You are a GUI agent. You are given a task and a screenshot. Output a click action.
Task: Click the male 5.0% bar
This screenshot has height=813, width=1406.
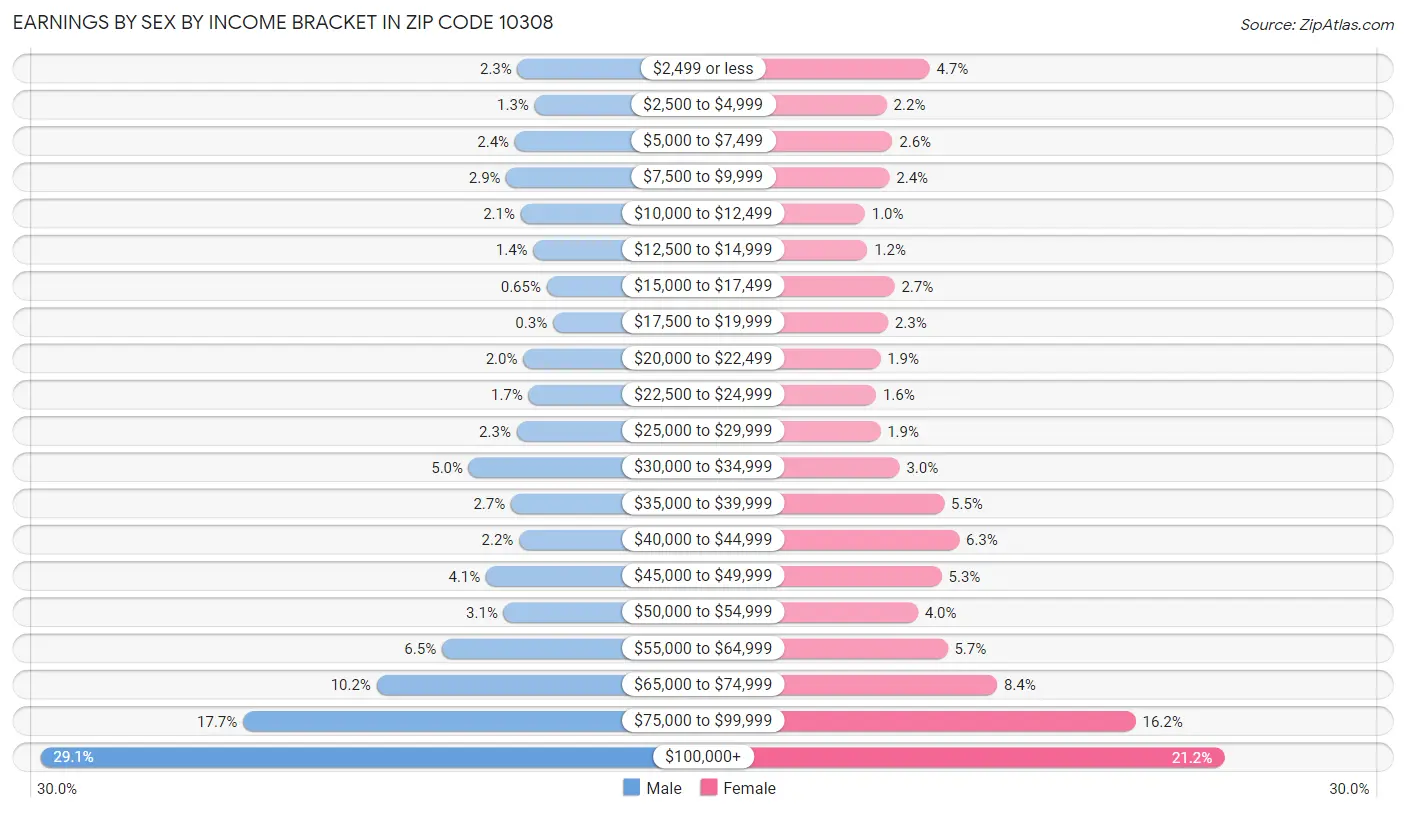point(546,467)
